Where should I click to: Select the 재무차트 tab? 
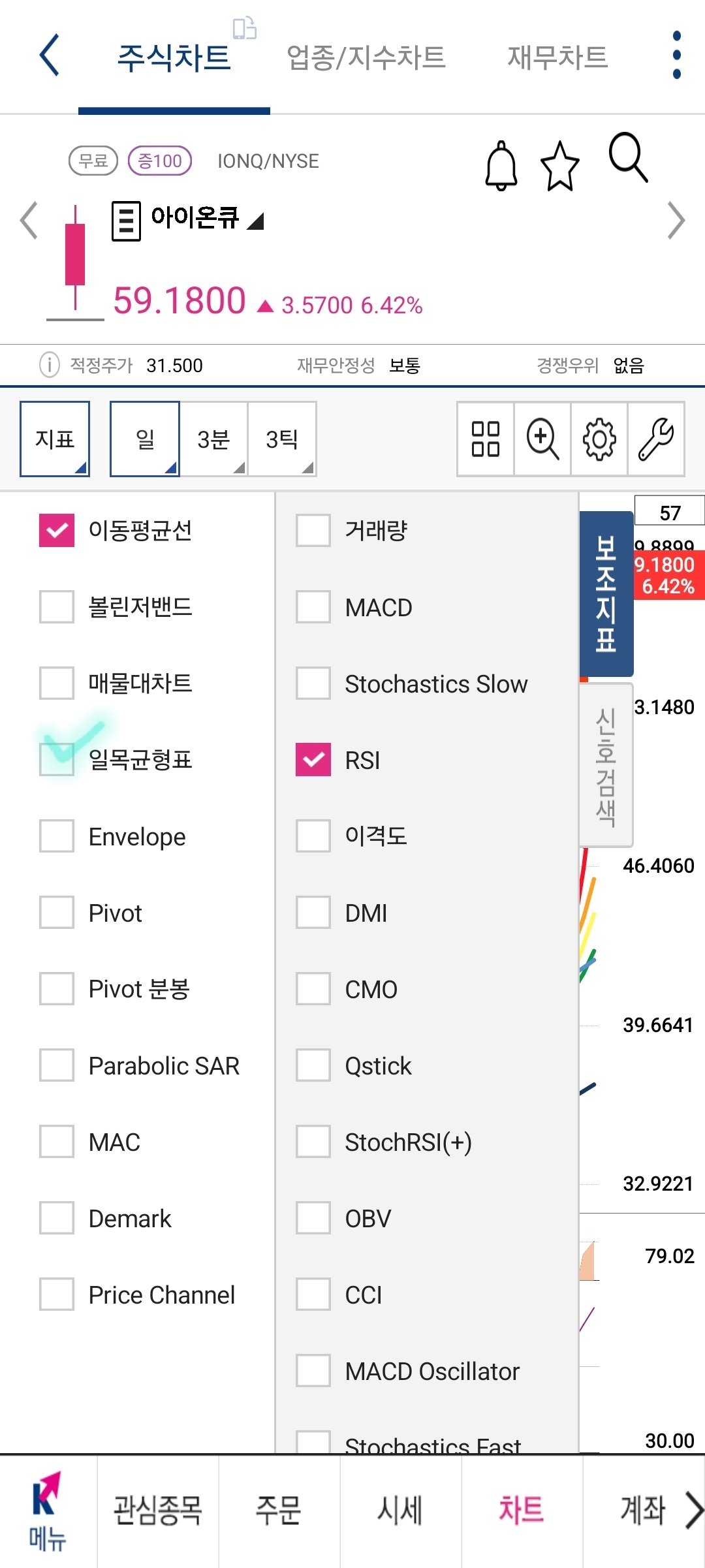click(x=556, y=55)
